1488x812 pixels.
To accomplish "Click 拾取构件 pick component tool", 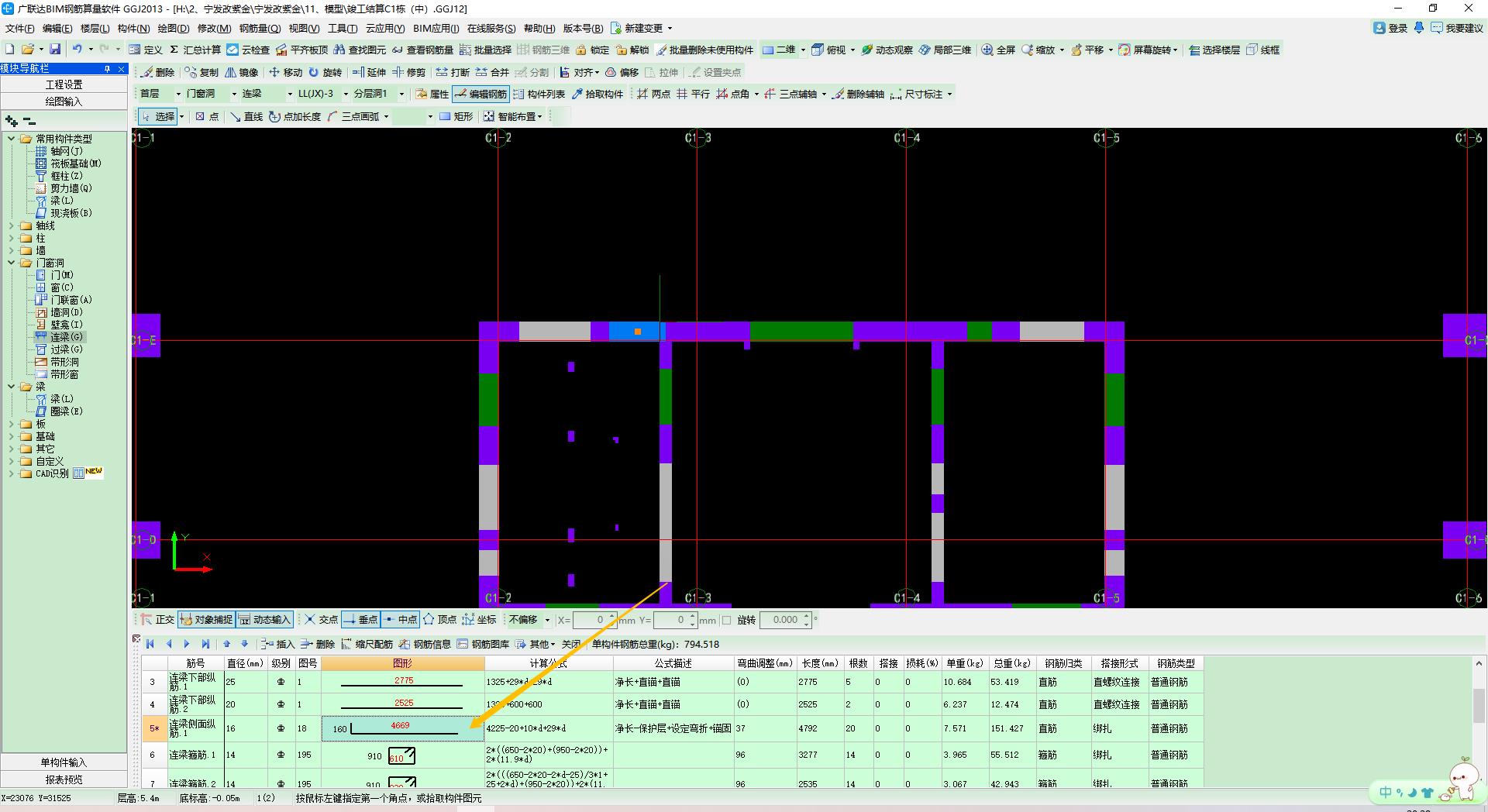I will click(x=598, y=94).
